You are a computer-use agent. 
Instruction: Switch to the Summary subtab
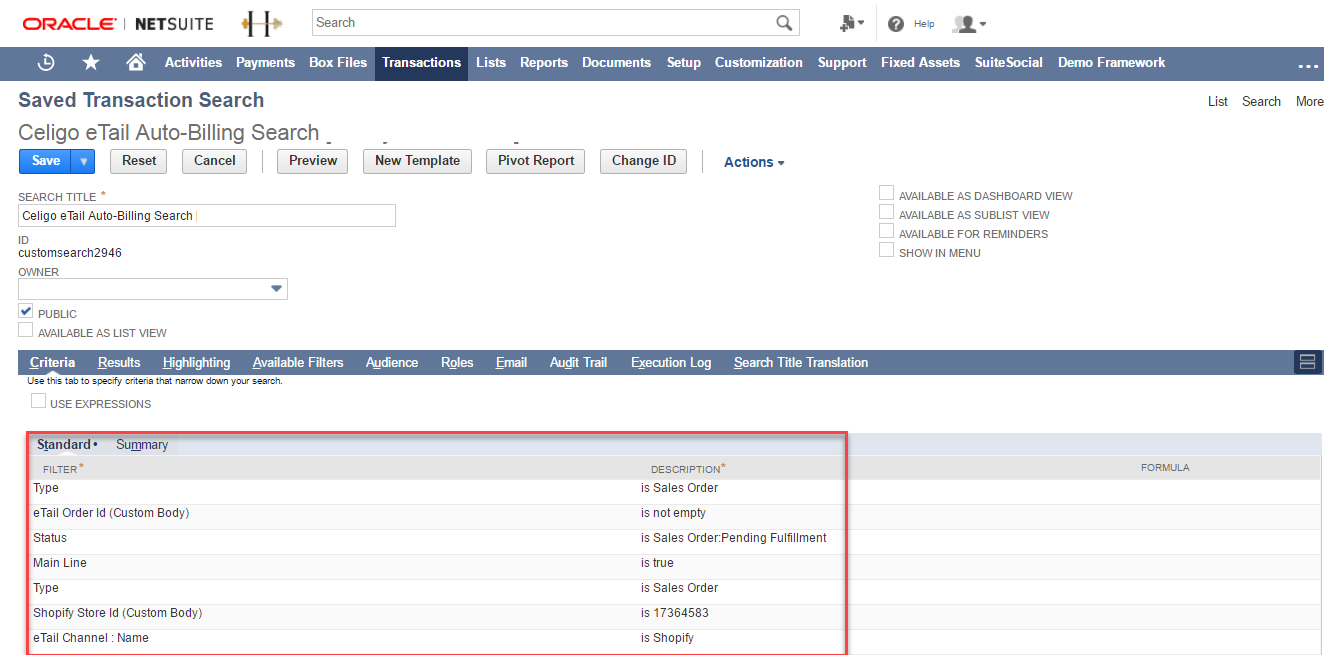click(142, 445)
